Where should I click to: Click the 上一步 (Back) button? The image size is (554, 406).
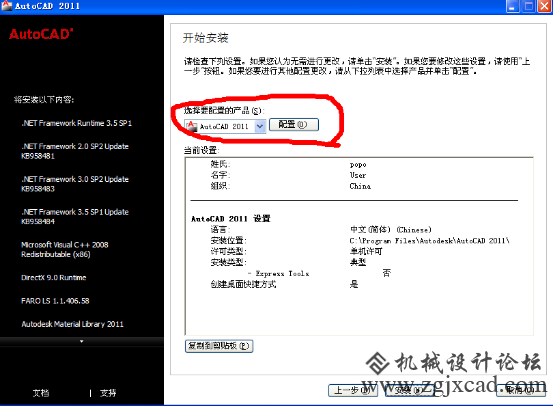(x=353, y=390)
